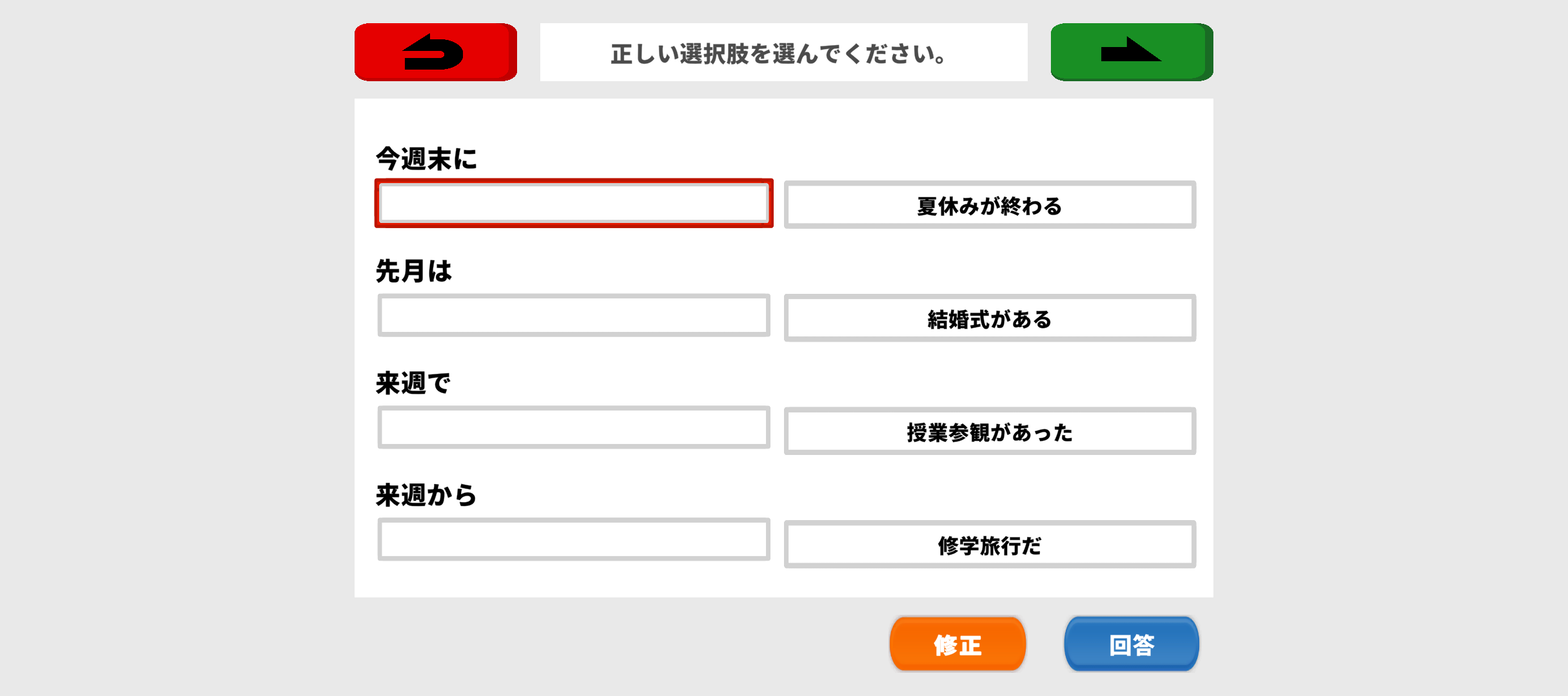Click the 今週末に prompt label
The height and width of the screenshot is (696, 1568).
(426, 159)
